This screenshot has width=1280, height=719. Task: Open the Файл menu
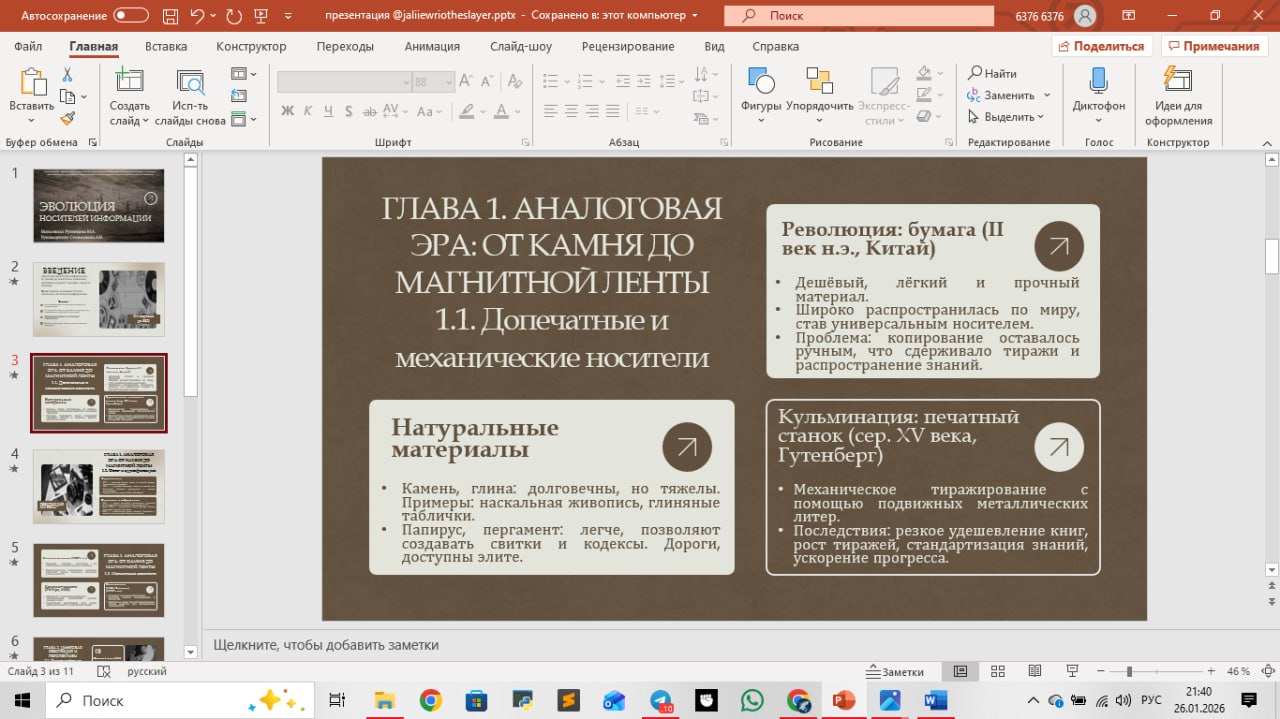point(28,47)
